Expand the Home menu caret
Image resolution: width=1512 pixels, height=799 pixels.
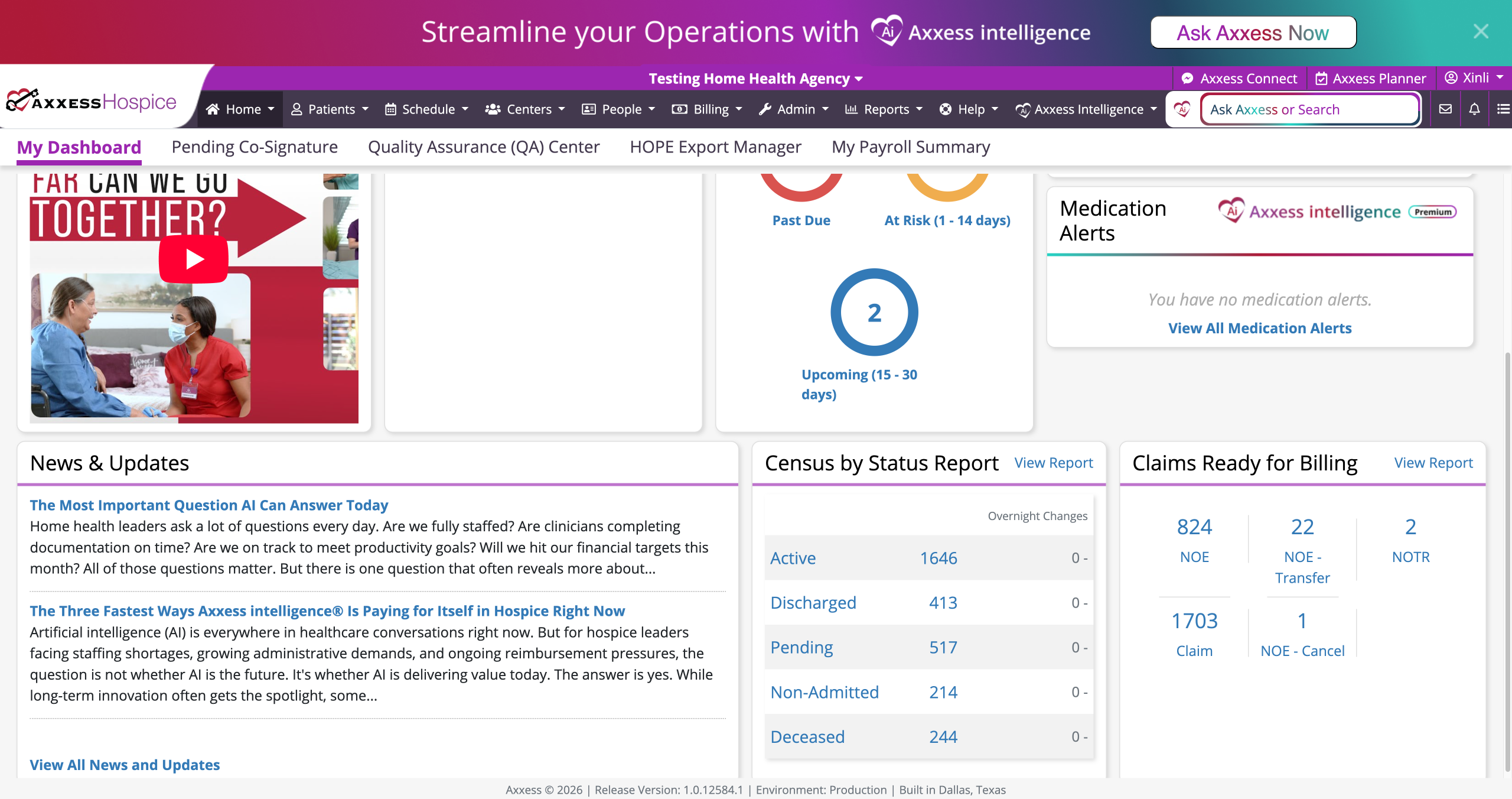[271, 109]
